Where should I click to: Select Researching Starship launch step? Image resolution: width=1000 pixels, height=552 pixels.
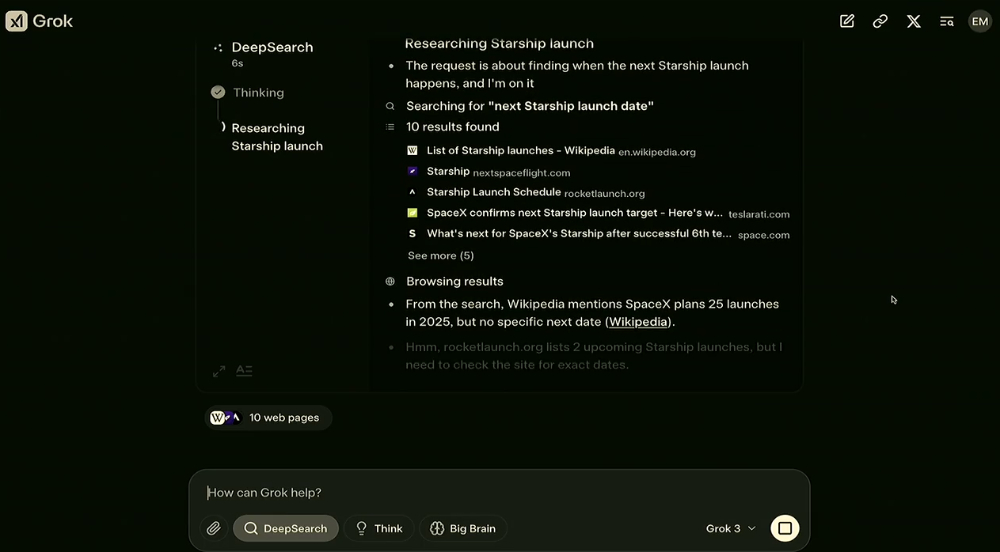(277, 137)
